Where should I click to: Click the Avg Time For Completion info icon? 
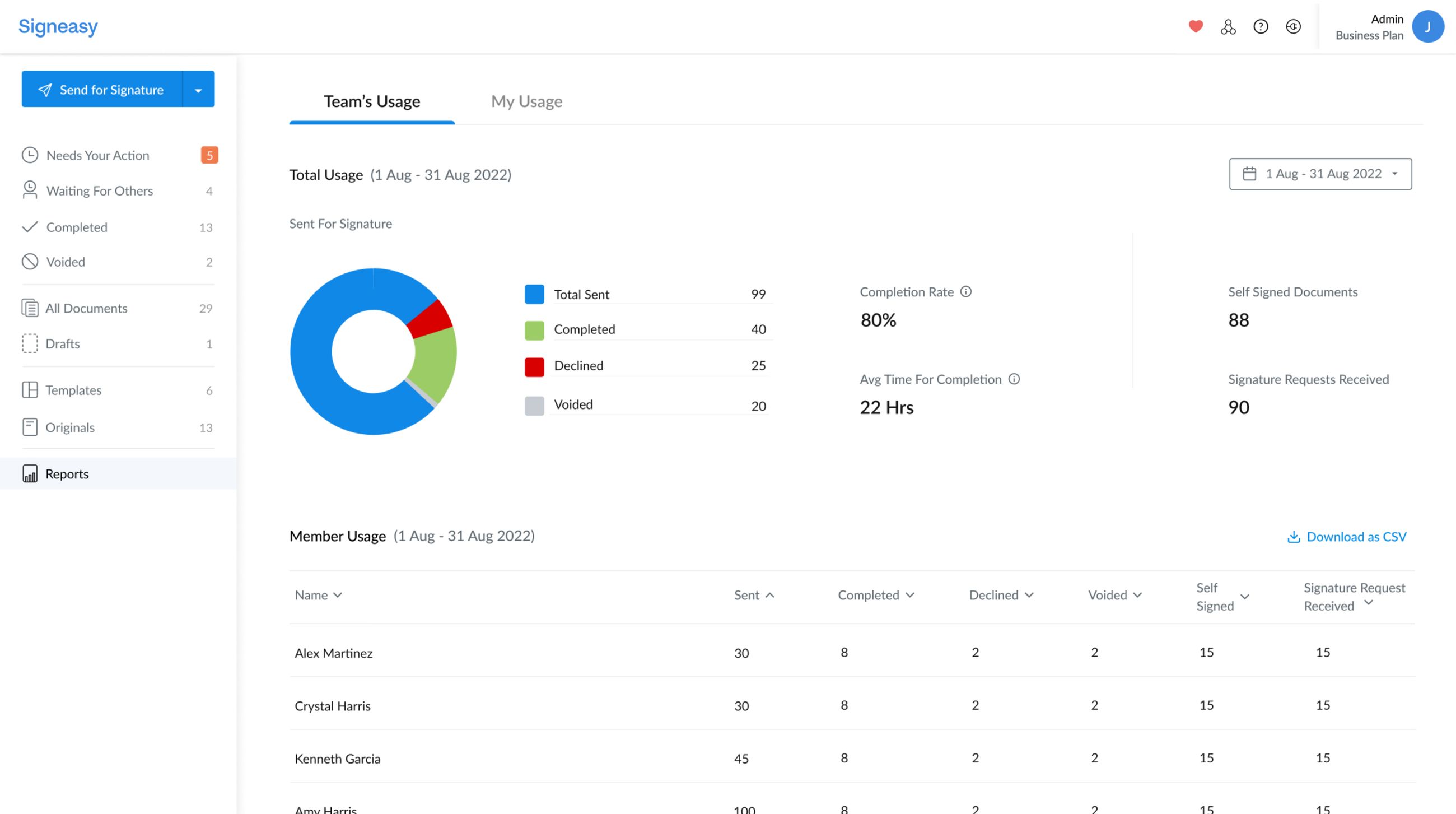click(x=1014, y=379)
